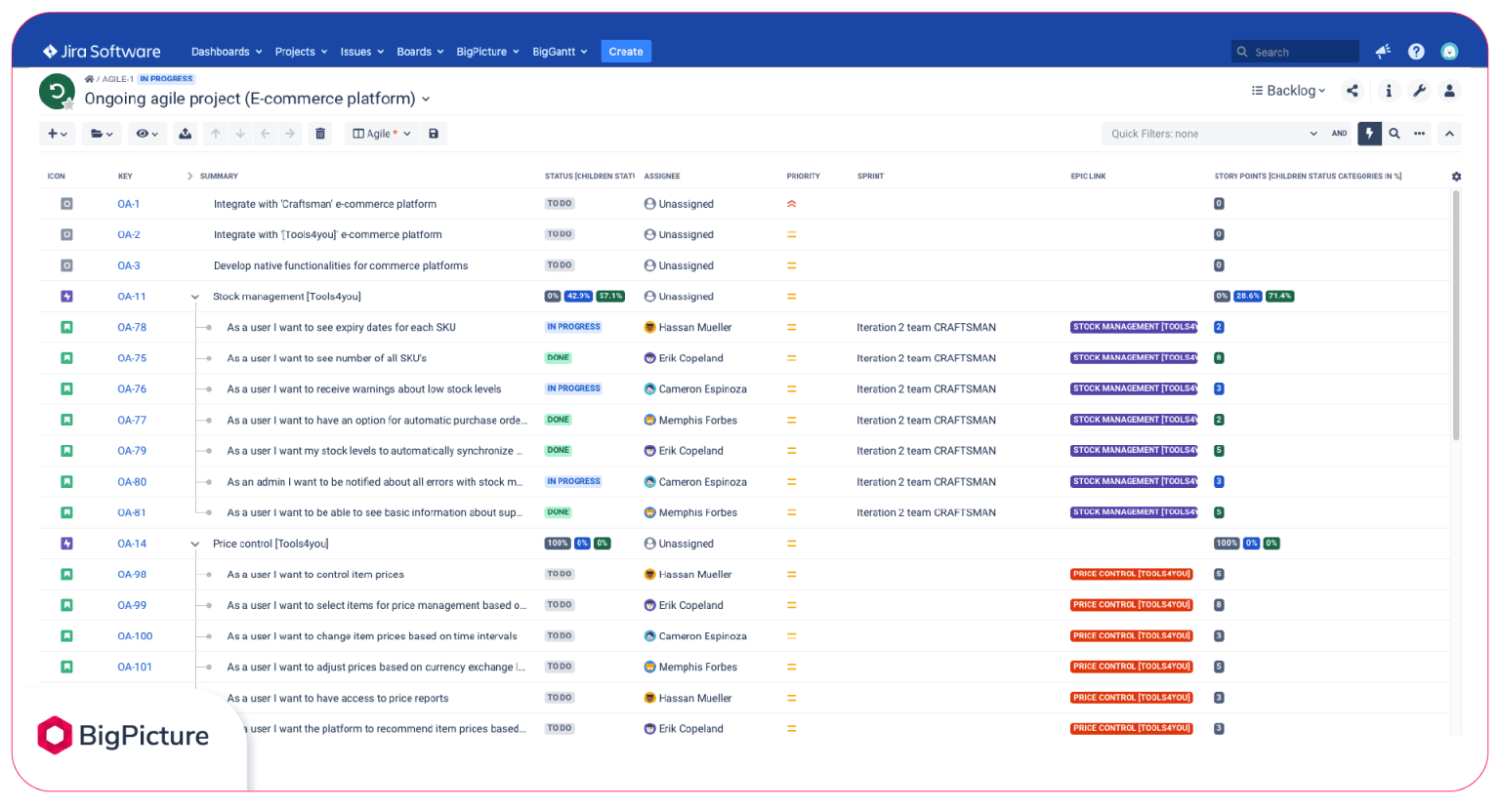Expand the Summary column chevron
Screen dimensions: 1500x812
tap(189, 177)
